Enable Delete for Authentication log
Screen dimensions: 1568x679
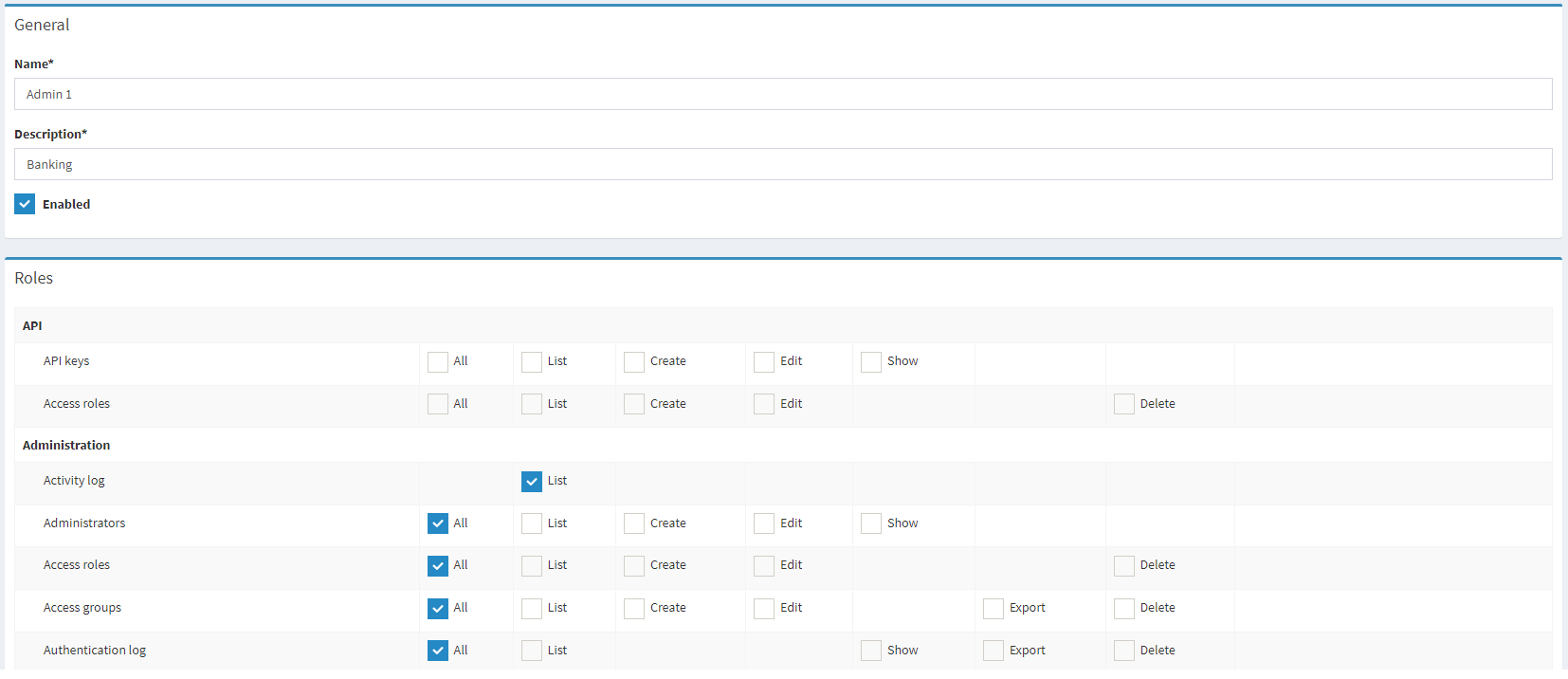pos(1124,651)
